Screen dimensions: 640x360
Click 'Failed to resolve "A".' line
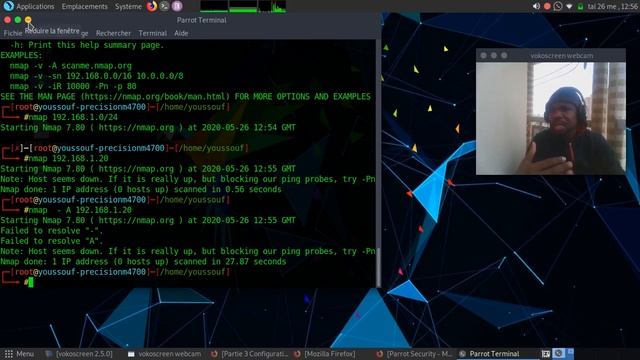[x=52, y=241]
